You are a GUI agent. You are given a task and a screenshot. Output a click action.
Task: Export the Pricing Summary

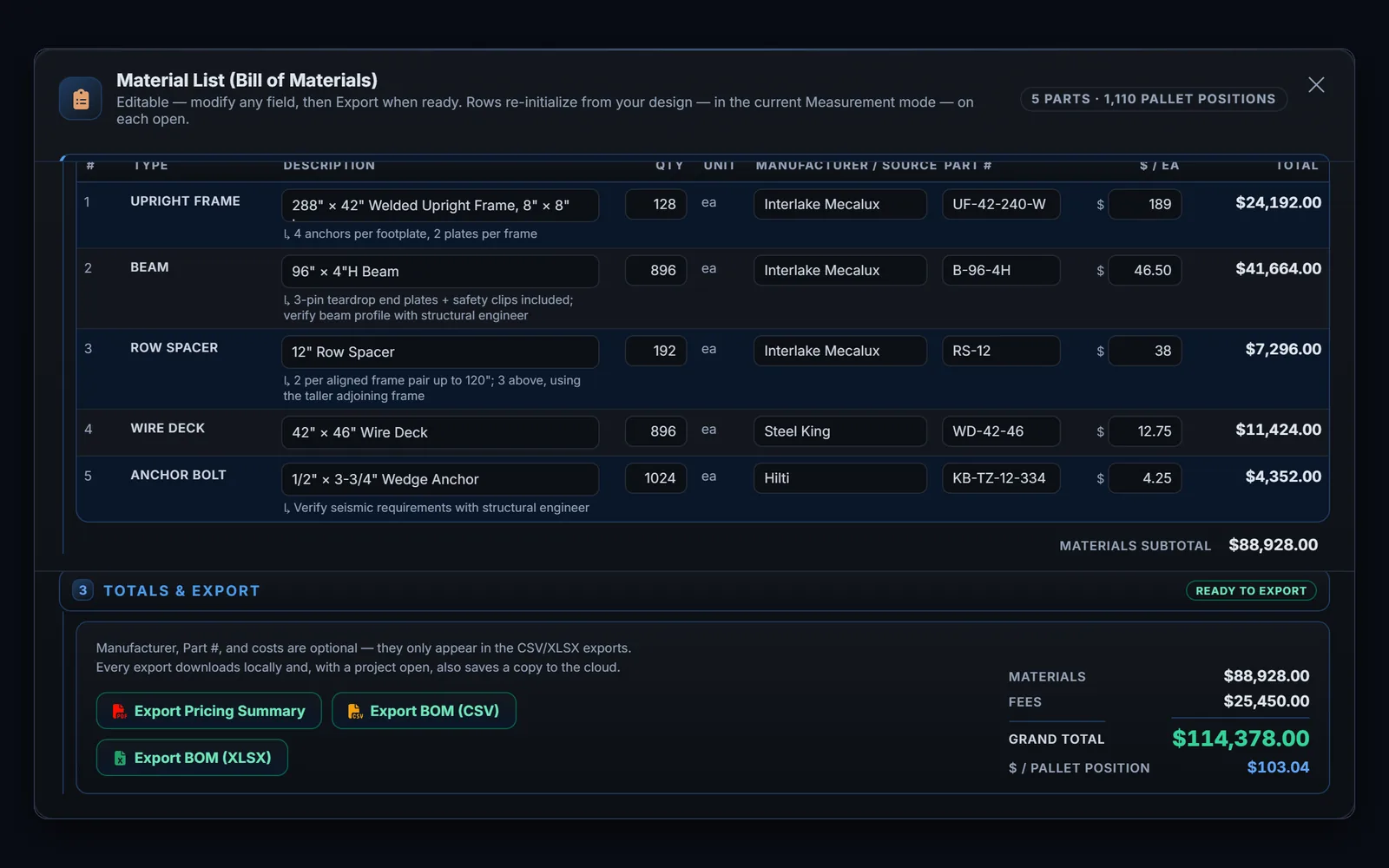tap(208, 711)
